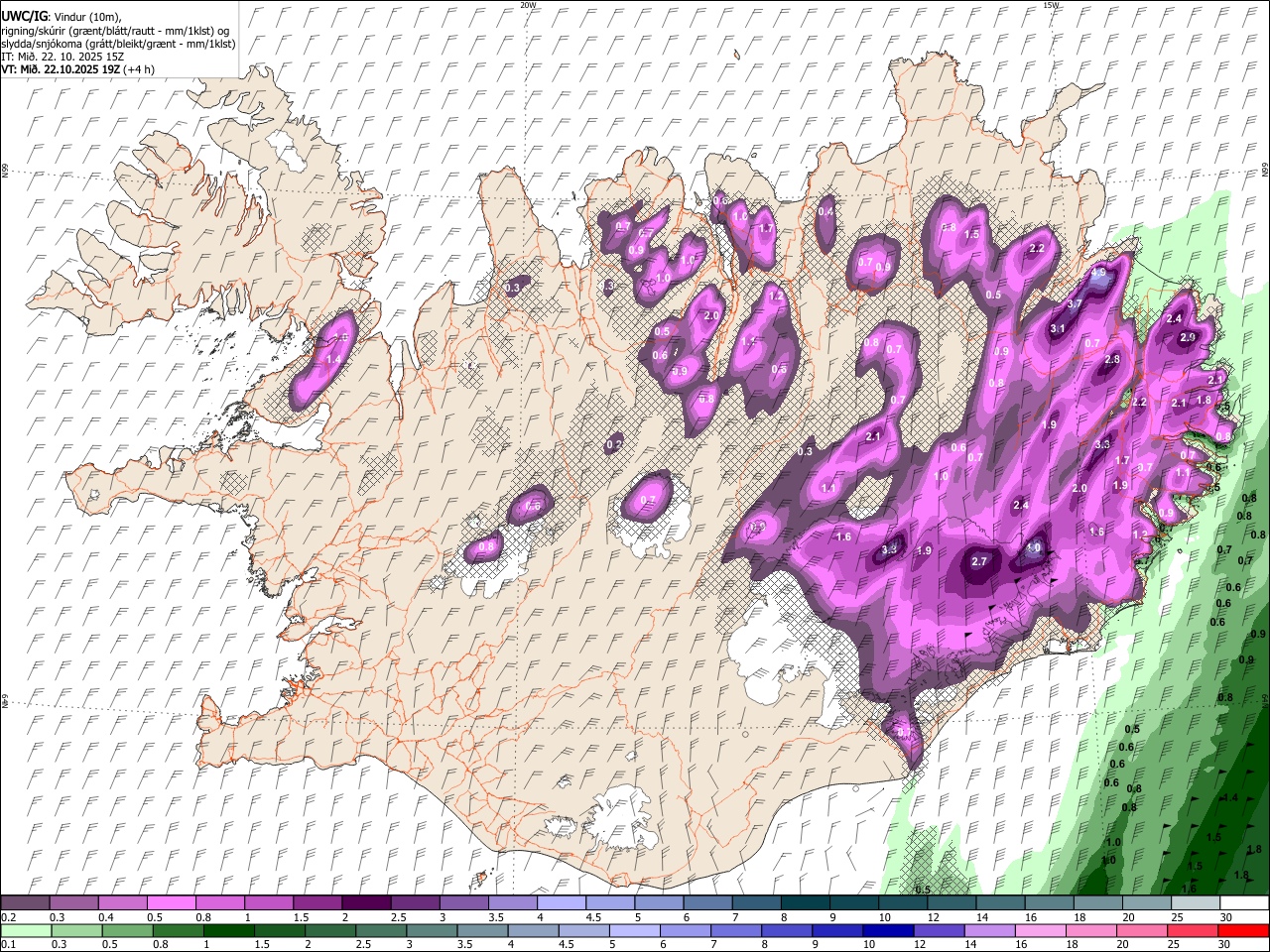Click the '4.5' label on the snow scale
Image resolution: width=1270 pixels, height=952 pixels.
tap(592, 918)
